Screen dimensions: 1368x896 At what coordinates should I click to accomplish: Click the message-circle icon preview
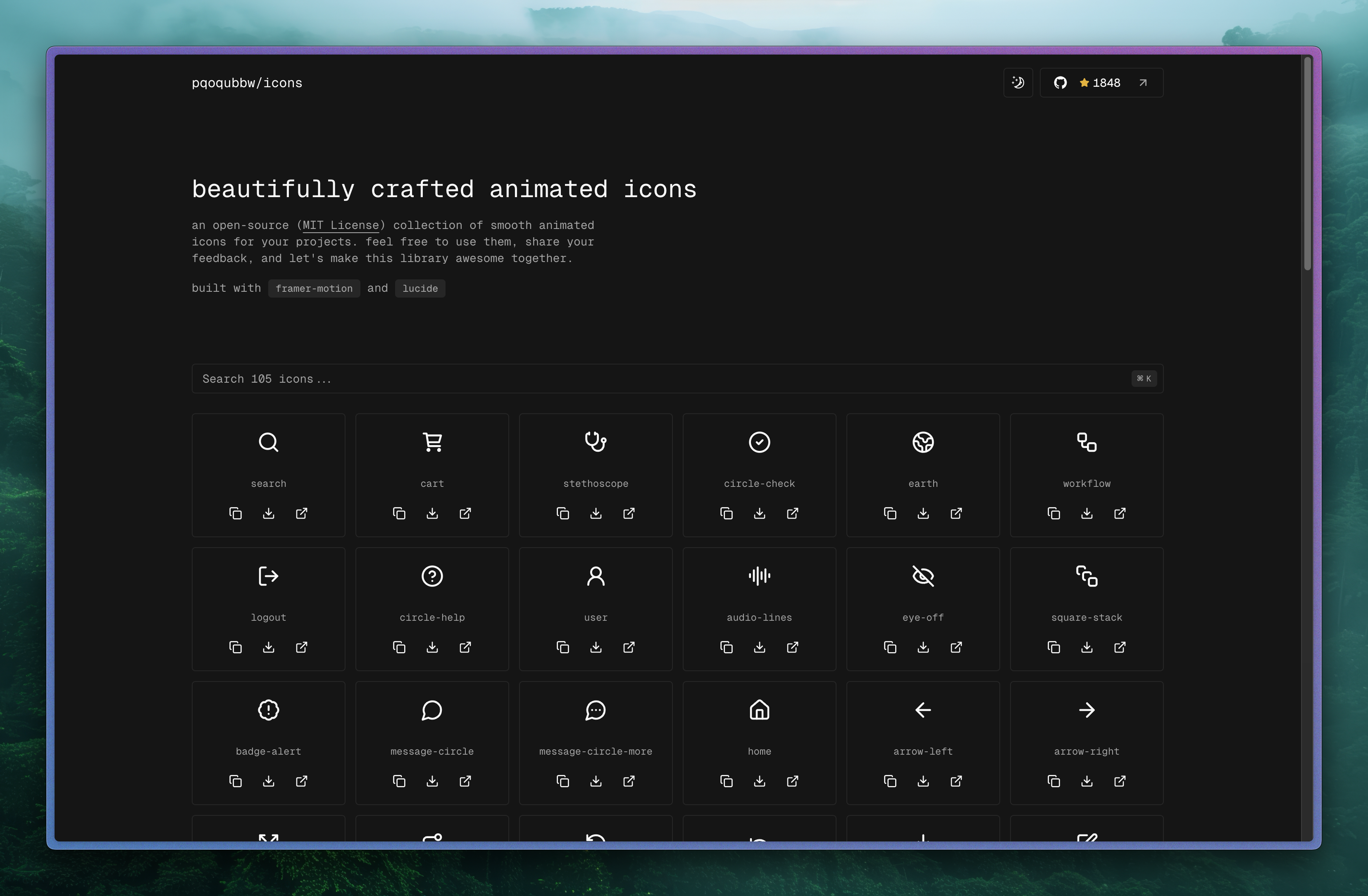point(432,710)
